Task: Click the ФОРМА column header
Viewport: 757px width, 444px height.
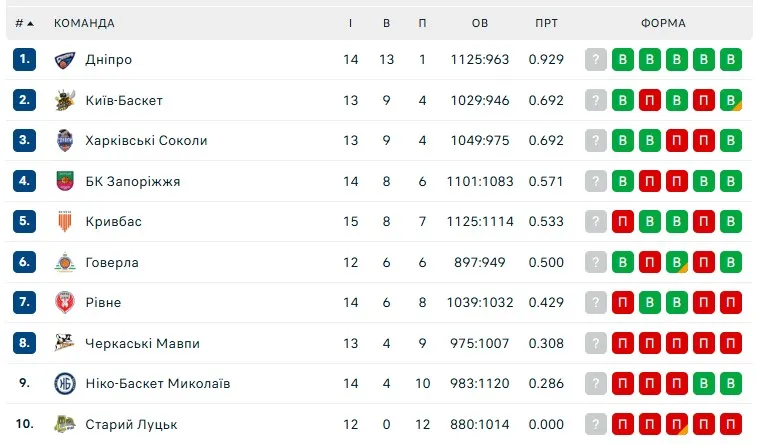Action: [x=663, y=23]
